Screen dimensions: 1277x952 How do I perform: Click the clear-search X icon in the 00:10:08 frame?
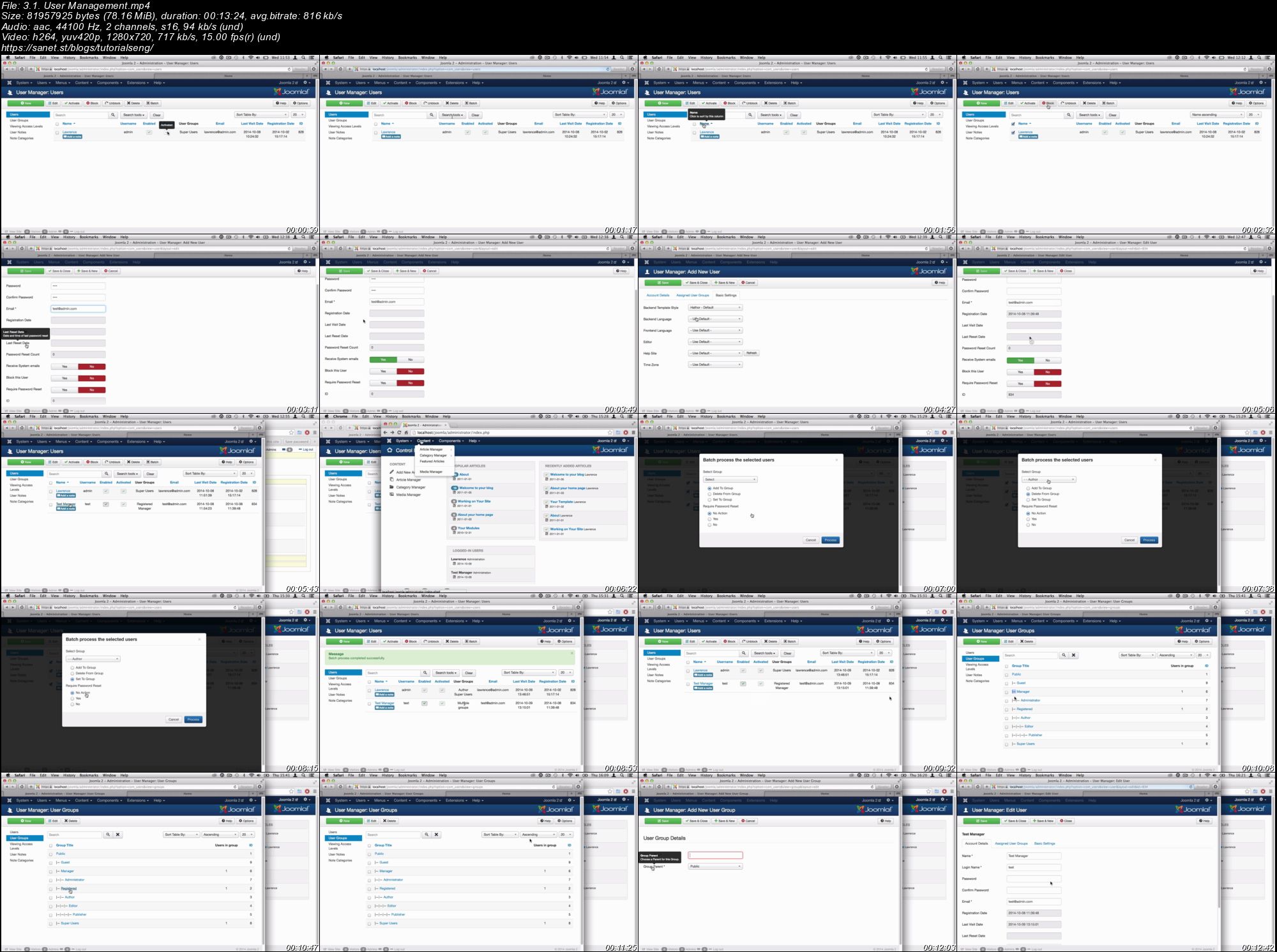(x=1073, y=655)
